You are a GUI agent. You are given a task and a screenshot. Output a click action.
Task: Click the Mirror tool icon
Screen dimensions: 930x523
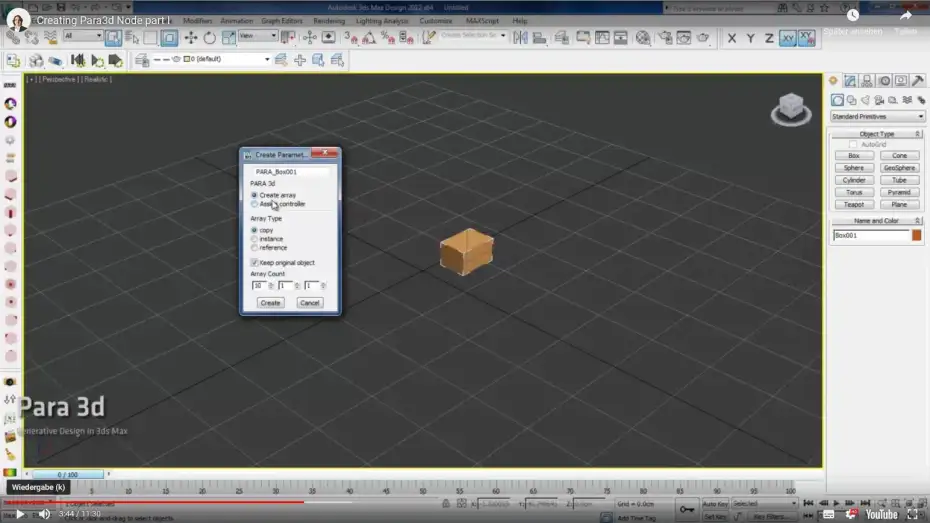(521, 38)
